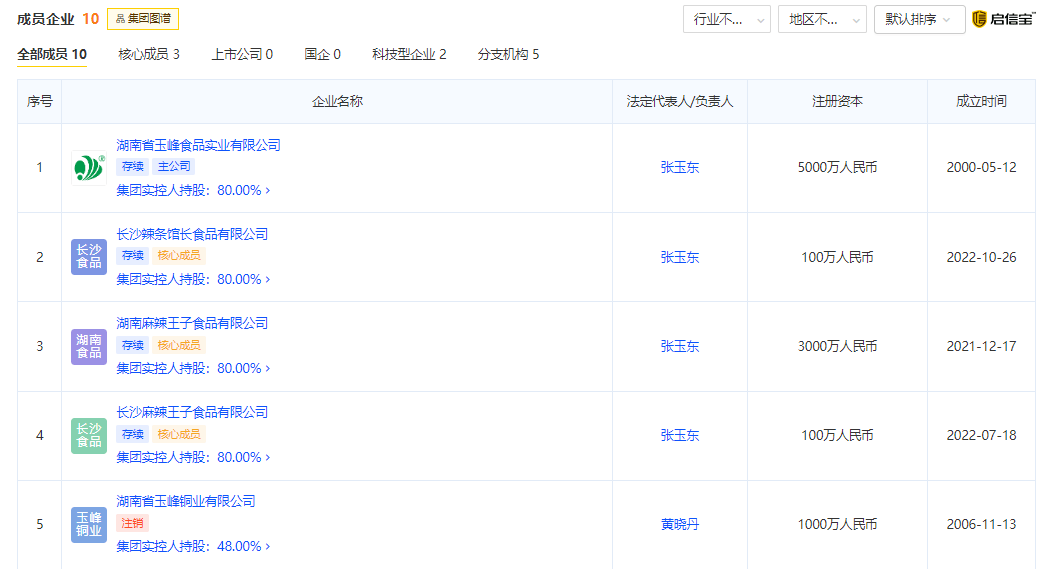Click the 5000万人民币 capital cell
The image size is (1048, 569).
coord(837,168)
